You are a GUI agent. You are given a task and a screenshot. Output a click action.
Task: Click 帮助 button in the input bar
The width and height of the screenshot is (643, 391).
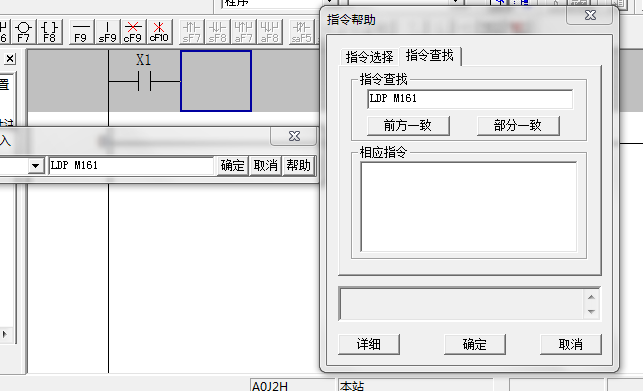[299, 166]
